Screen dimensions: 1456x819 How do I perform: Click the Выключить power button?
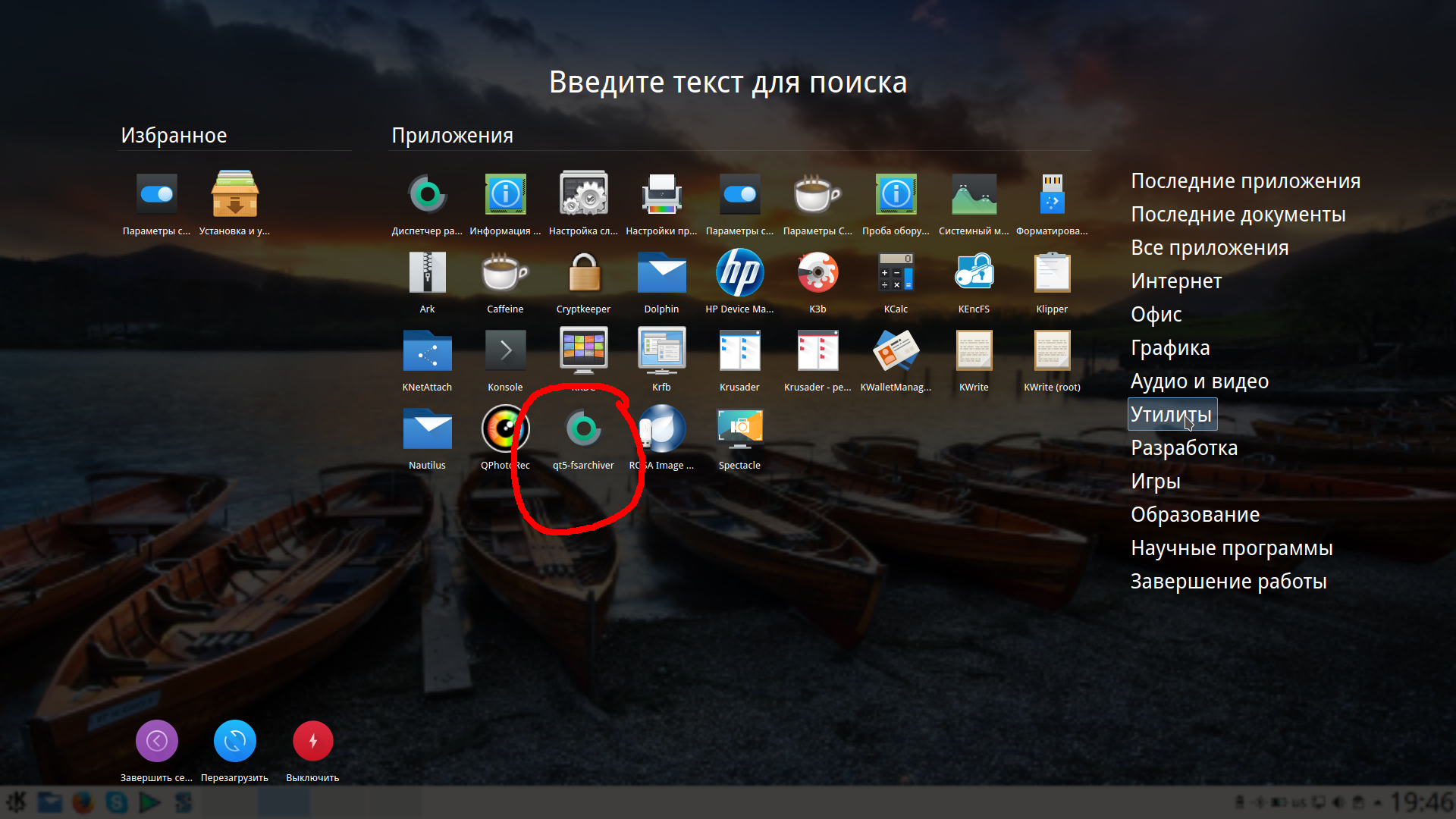click(312, 742)
